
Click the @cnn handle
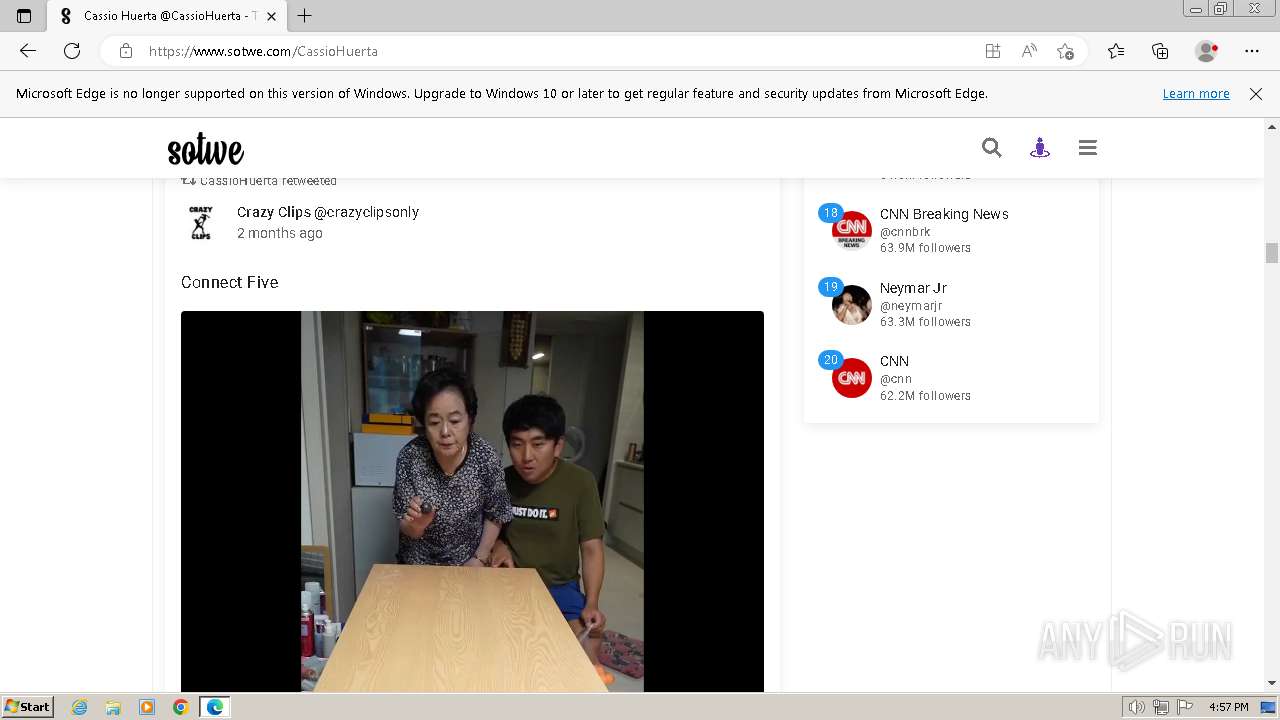click(x=896, y=379)
